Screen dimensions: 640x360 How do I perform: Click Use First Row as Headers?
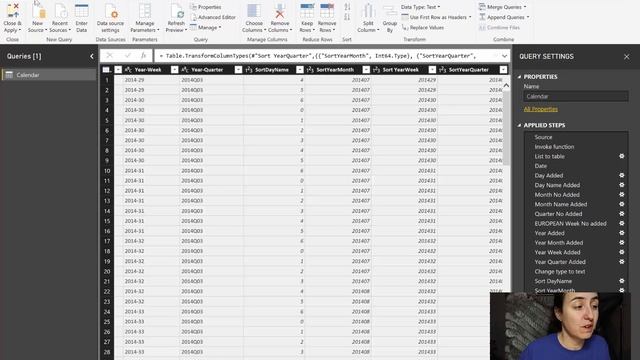point(436,17)
